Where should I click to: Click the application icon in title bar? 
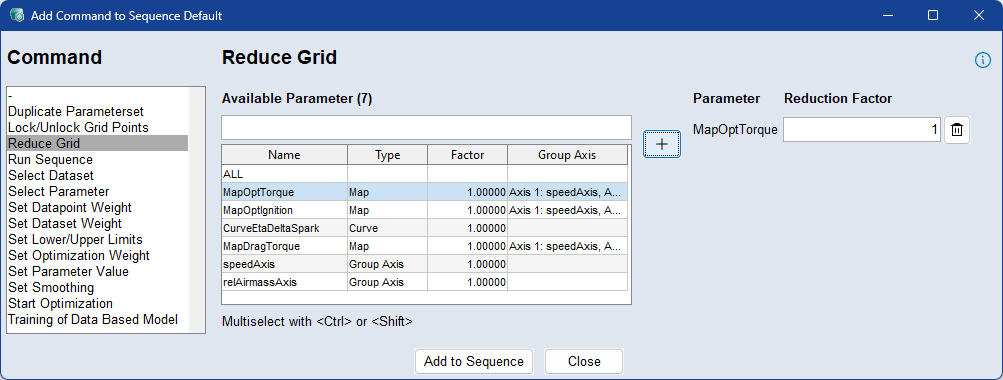pyautogui.click(x=17, y=15)
